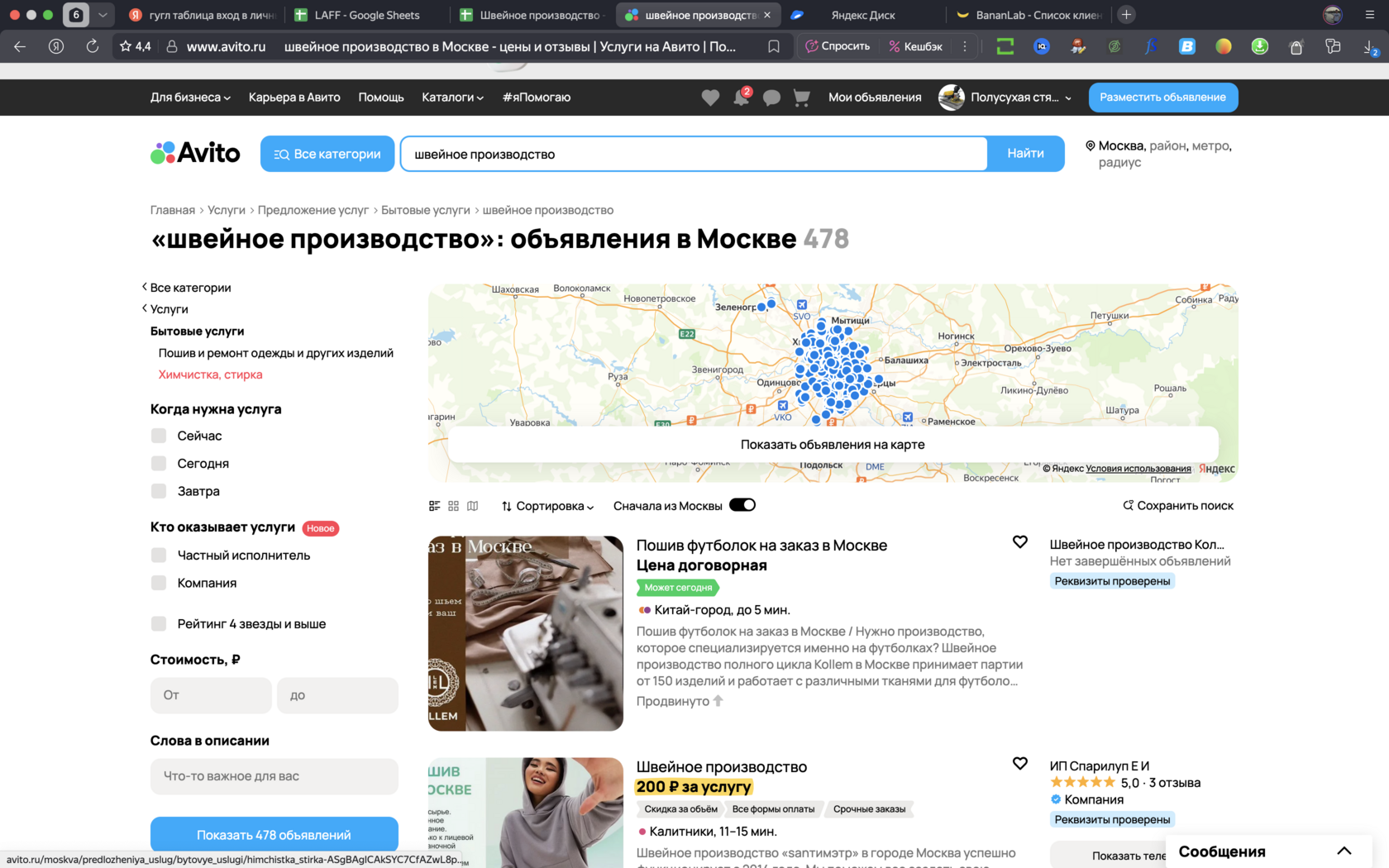Check the 'Компания' checkbox
This screenshot has width=1389, height=868.
[159, 583]
